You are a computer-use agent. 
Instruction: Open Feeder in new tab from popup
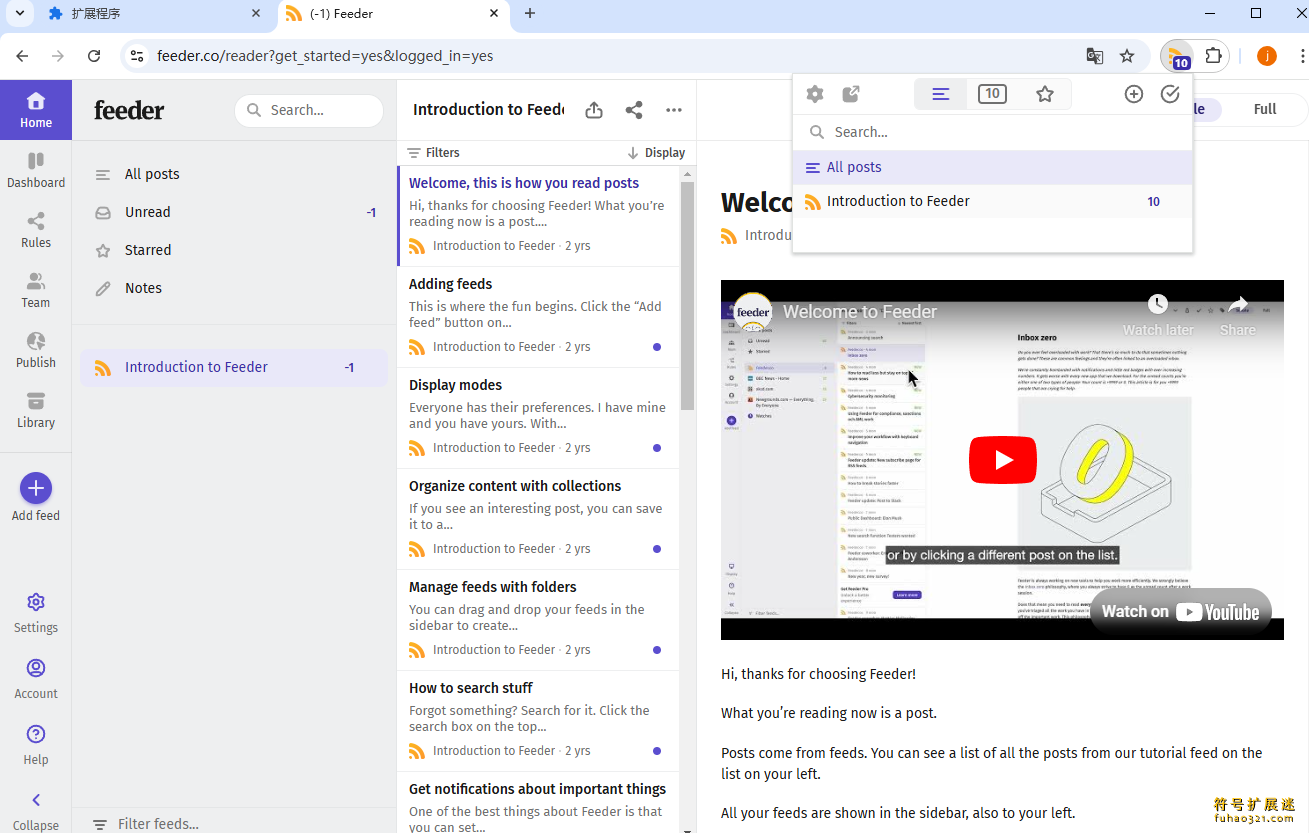(851, 94)
